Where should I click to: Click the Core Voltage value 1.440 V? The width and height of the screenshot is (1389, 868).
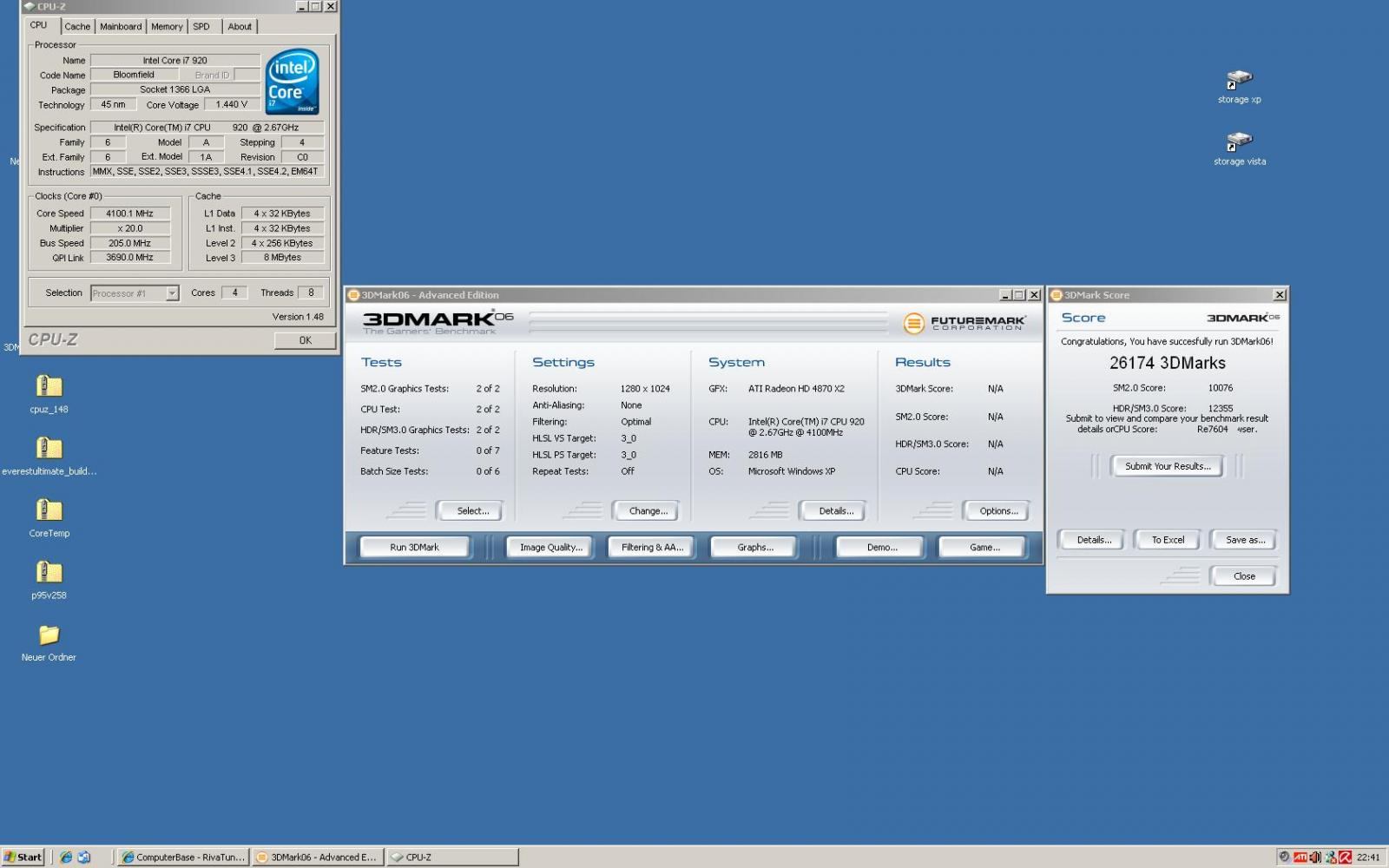click(x=231, y=105)
